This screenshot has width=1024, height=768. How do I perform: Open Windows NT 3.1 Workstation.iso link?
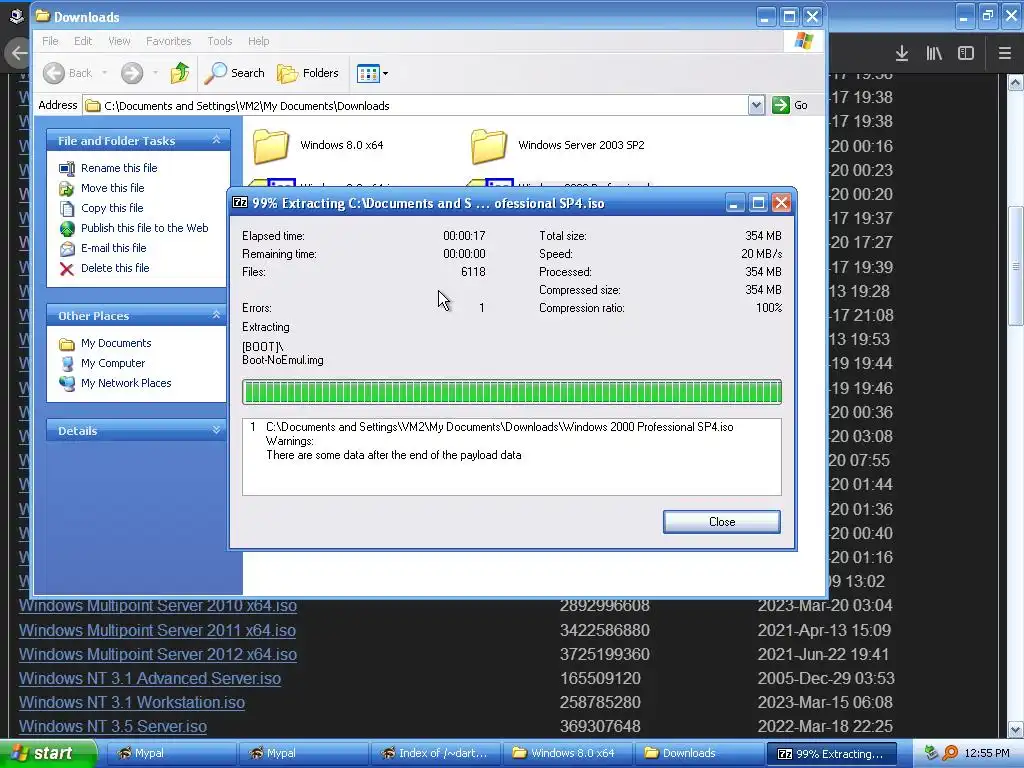pyautogui.click(x=132, y=703)
